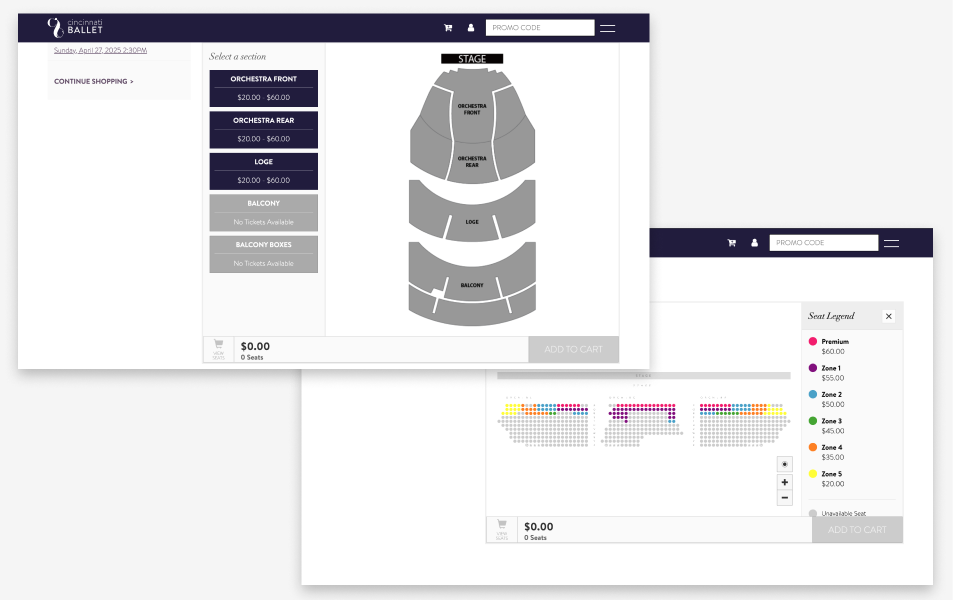Select Orchestra Rear section button

tap(264, 129)
